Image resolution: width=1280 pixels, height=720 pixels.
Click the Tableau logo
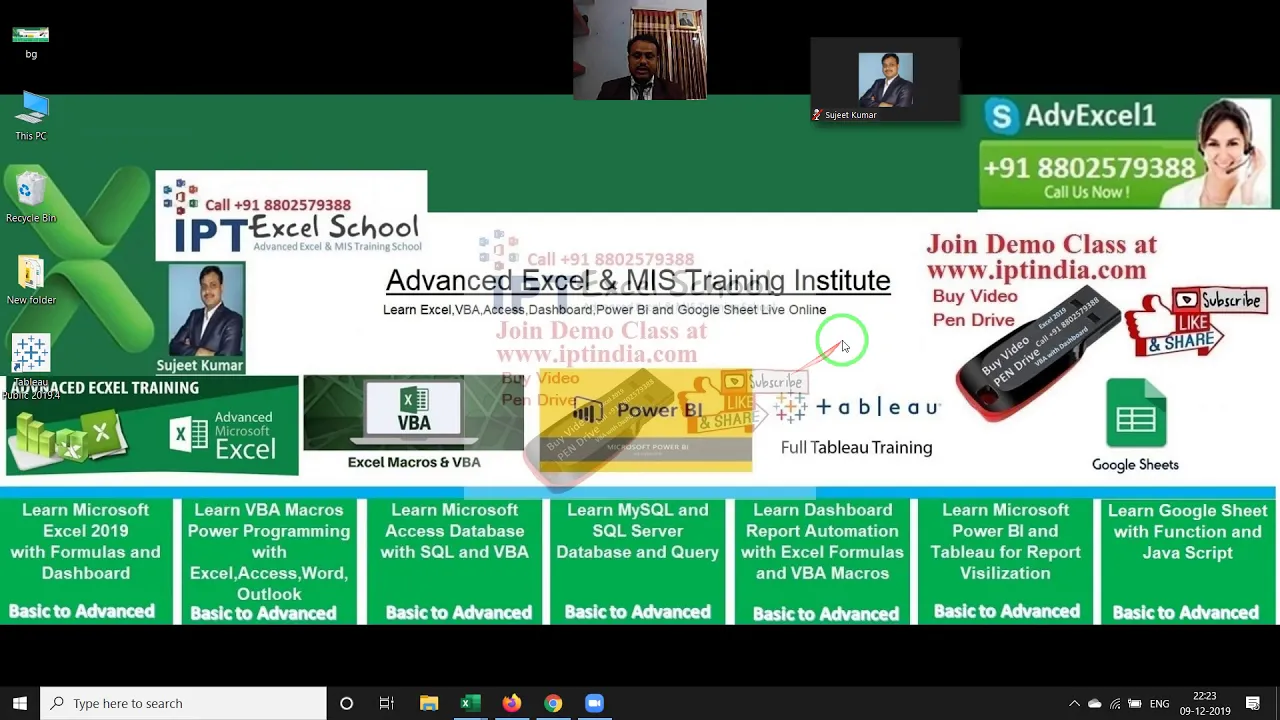[x=858, y=407]
